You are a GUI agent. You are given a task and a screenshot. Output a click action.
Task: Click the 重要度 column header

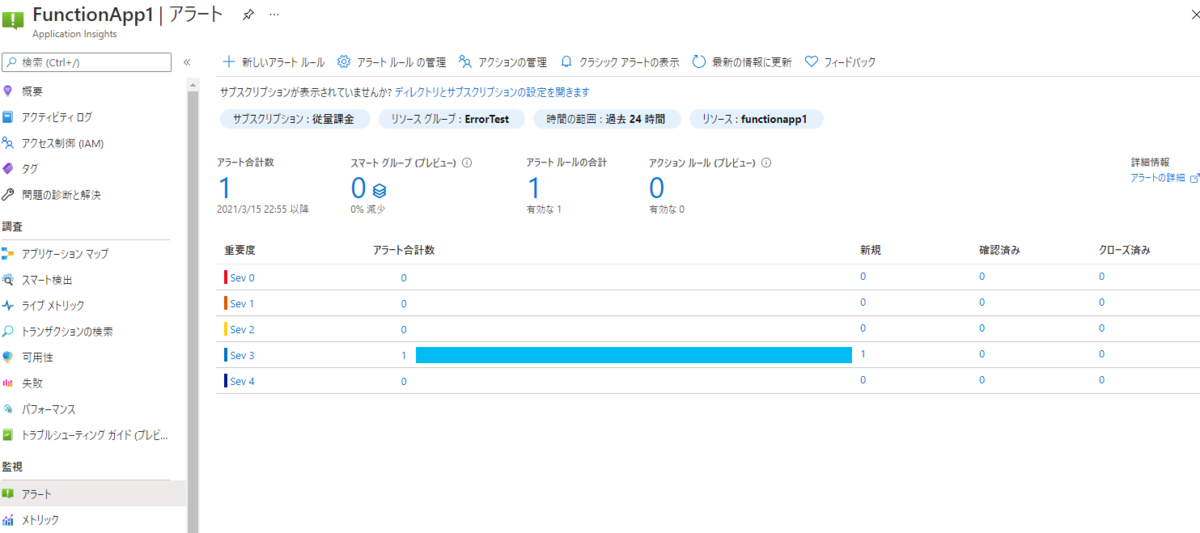click(x=240, y=249)
